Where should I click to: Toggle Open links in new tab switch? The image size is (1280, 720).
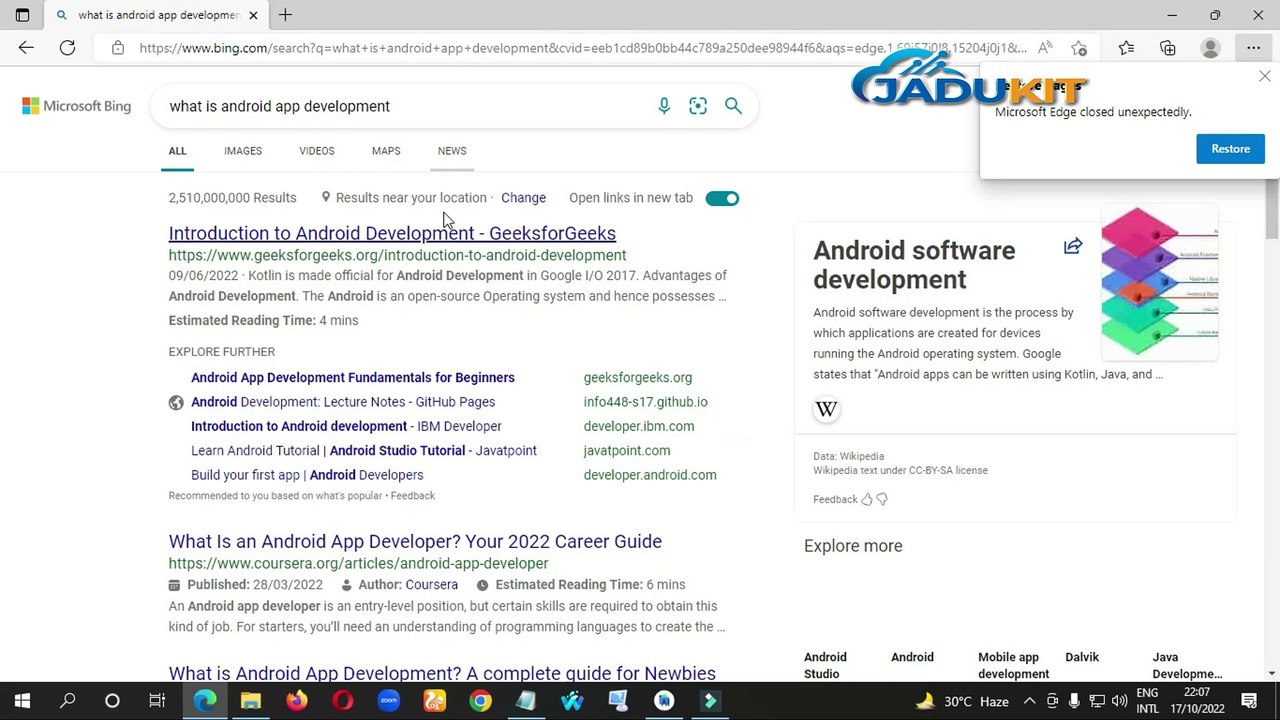pos(722,198)
